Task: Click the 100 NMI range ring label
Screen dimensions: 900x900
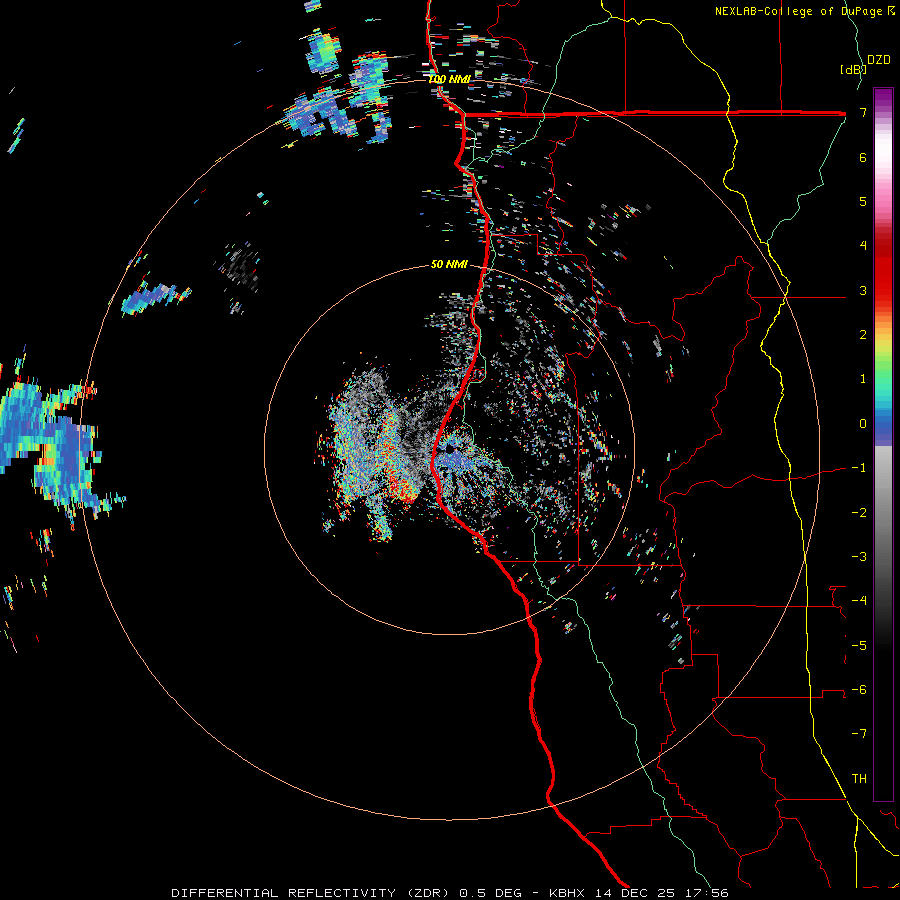Action: (x=449, y=79)
